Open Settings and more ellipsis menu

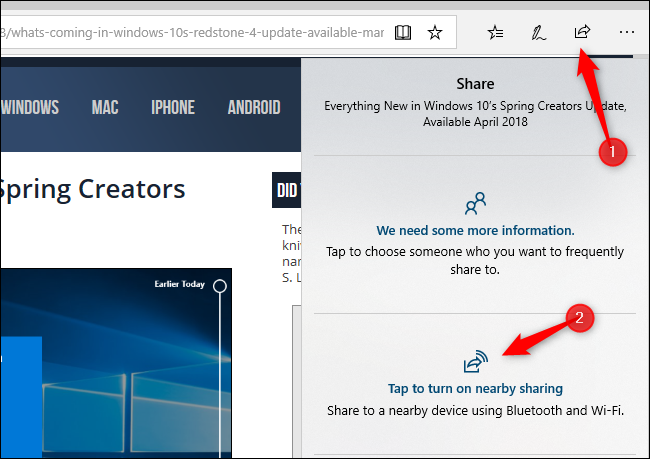(x=626, y=32)
